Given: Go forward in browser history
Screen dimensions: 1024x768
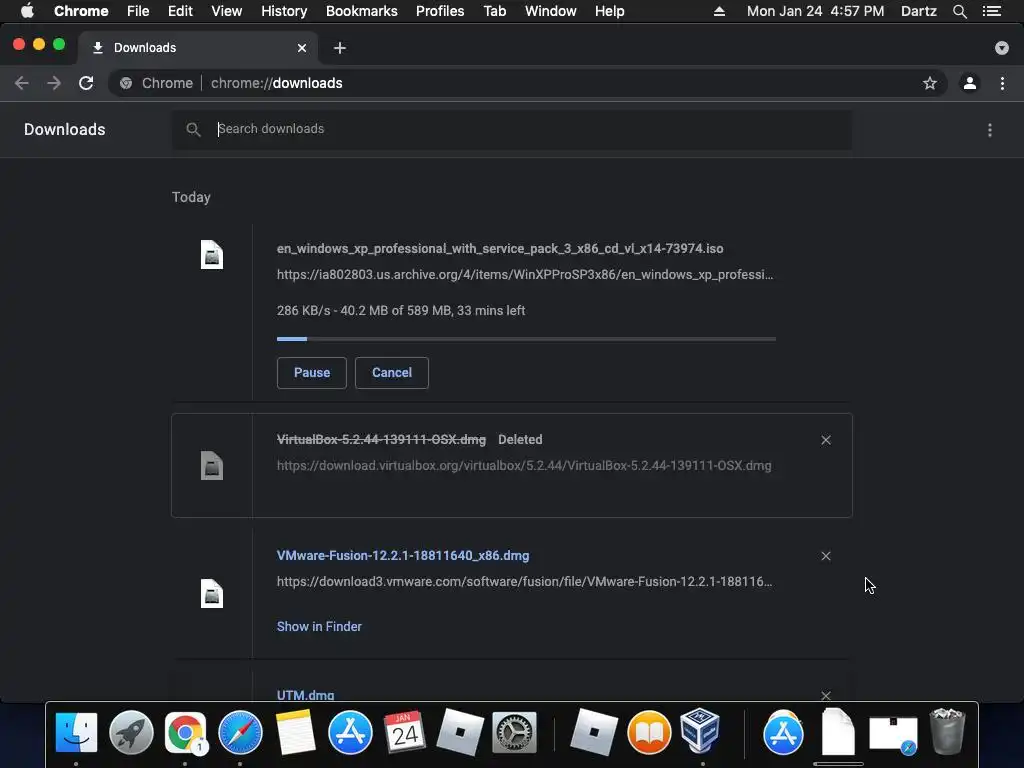Looking at the screenshot, I should (54, 83).
